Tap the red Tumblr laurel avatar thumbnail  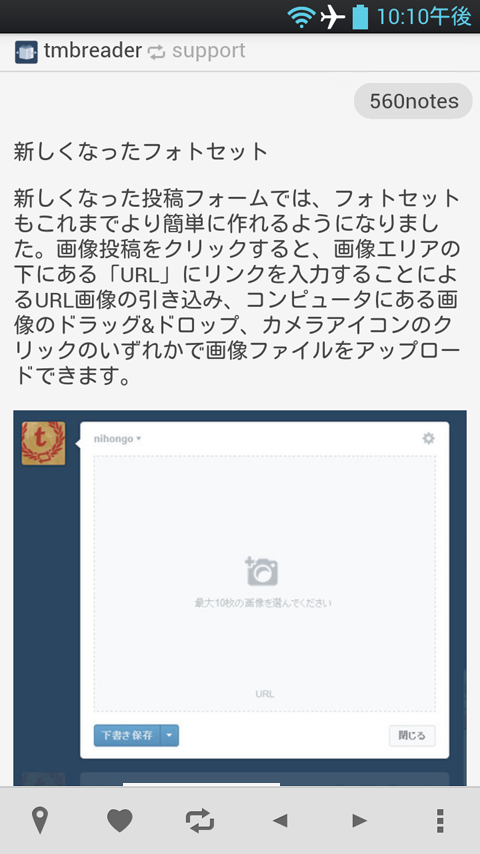pyautogui.click(x=43, y=443)
